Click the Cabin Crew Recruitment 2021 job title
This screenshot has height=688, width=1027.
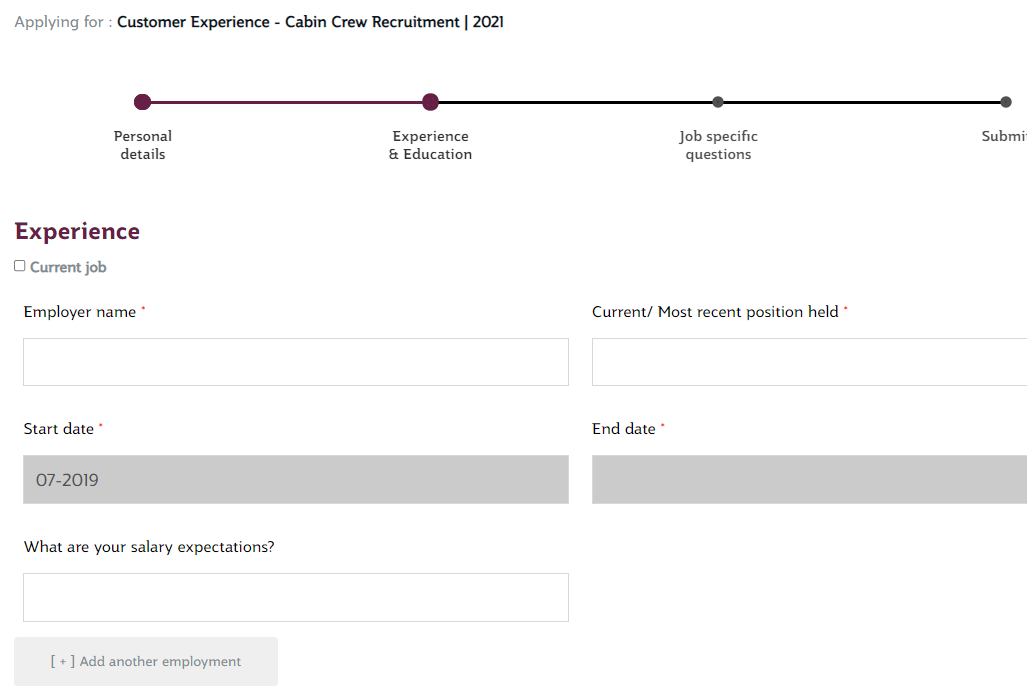click(x=310, y=22)
